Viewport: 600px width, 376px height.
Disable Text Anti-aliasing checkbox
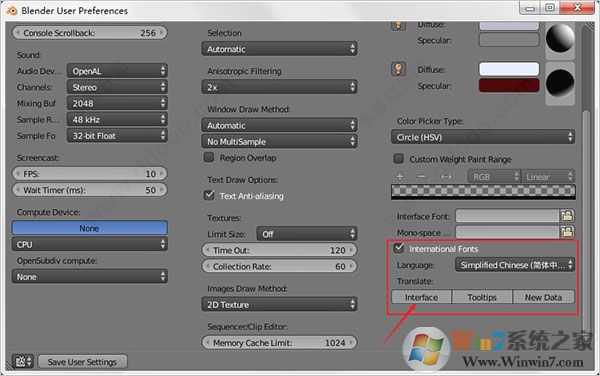pos(209,195)
